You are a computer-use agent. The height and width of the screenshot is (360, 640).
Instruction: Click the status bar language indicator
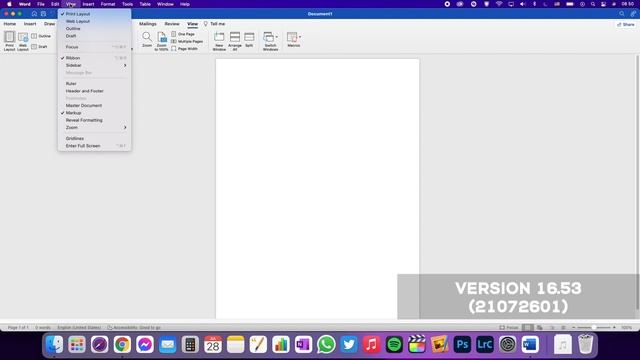click(x=79, y=327)
